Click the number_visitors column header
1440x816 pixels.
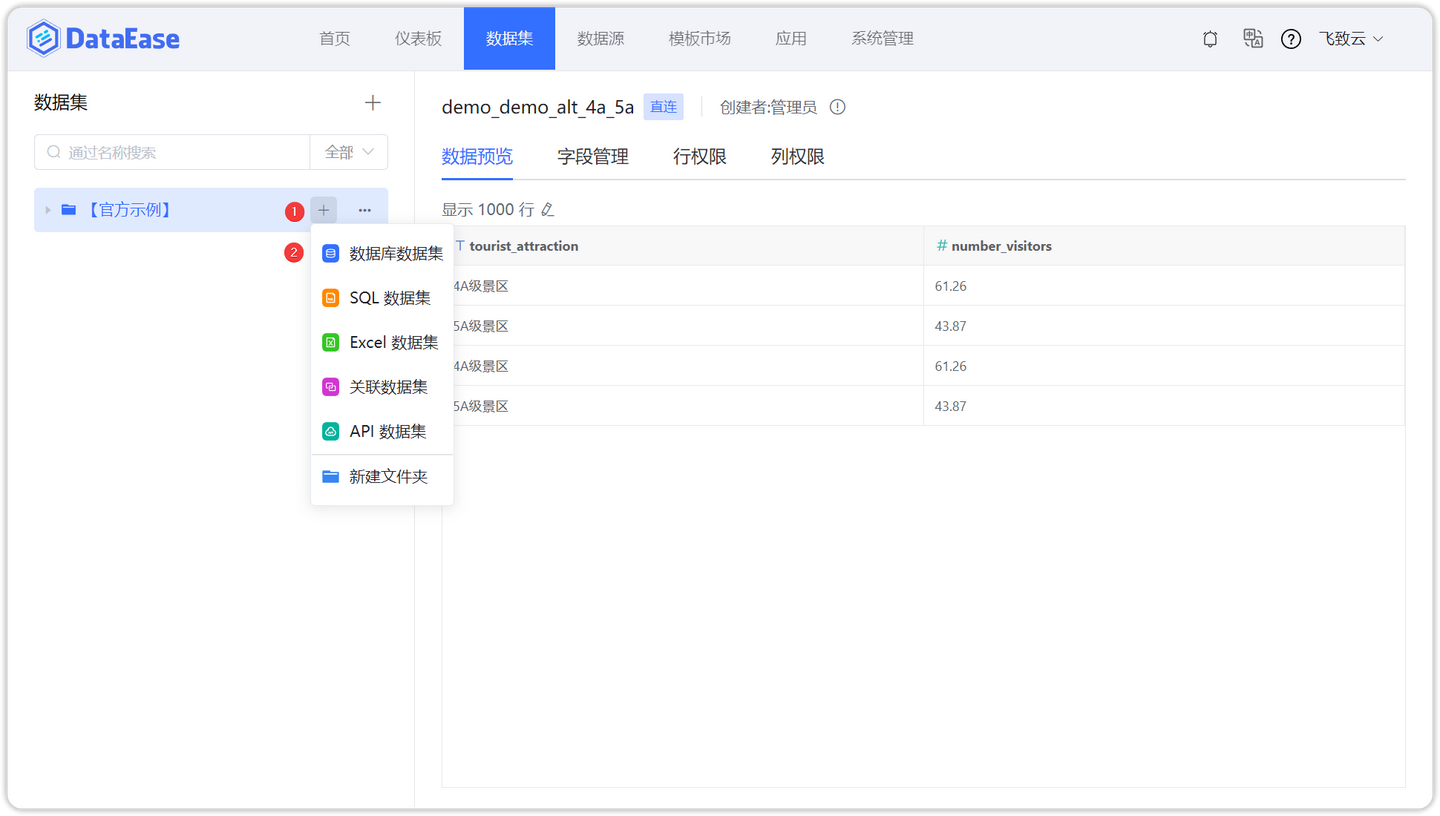(x=1164, y=245)
